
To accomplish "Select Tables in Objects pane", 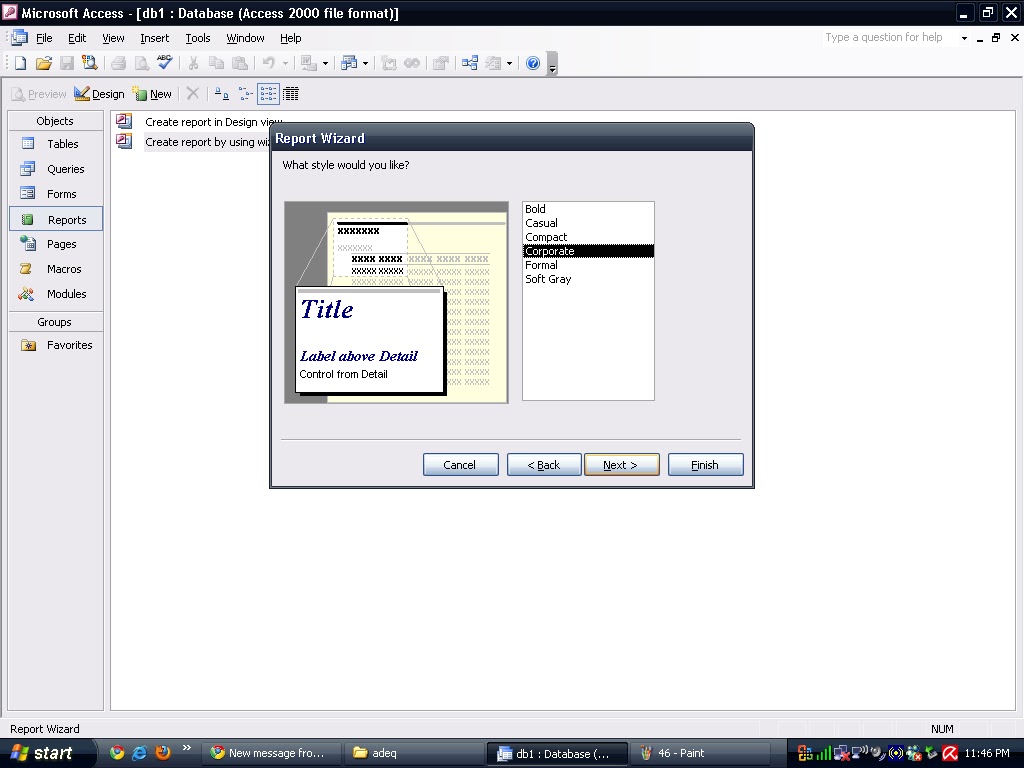I will coord(56,144).
